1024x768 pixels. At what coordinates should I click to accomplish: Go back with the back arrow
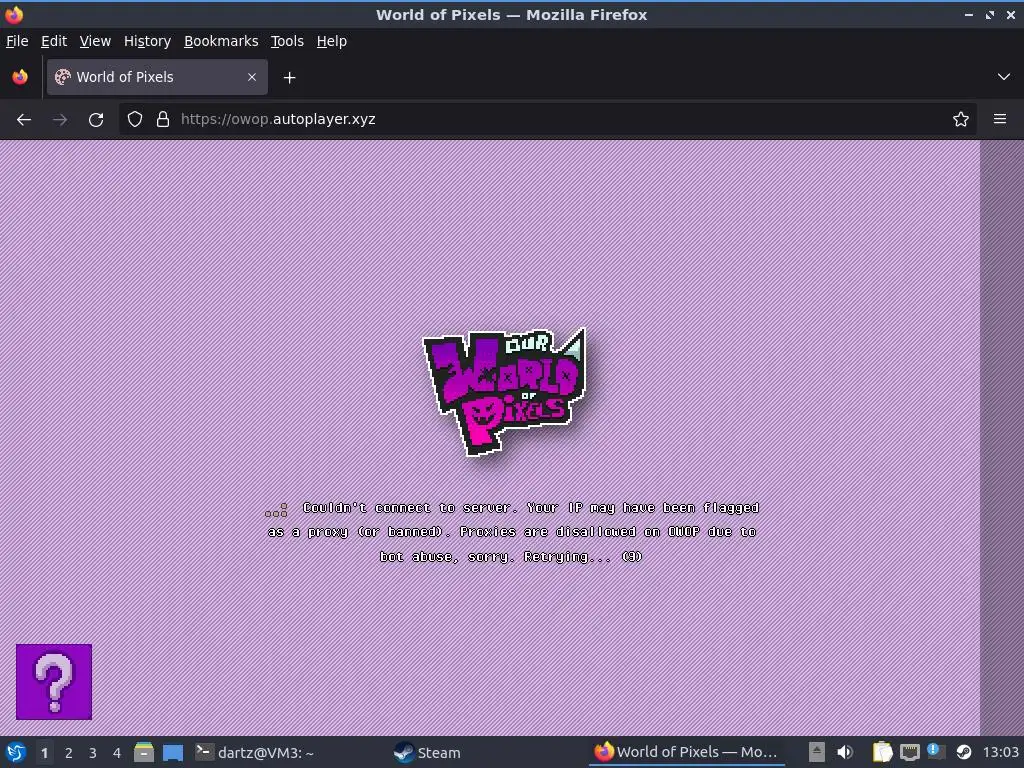pyautogui.click(x=24, y=120)
